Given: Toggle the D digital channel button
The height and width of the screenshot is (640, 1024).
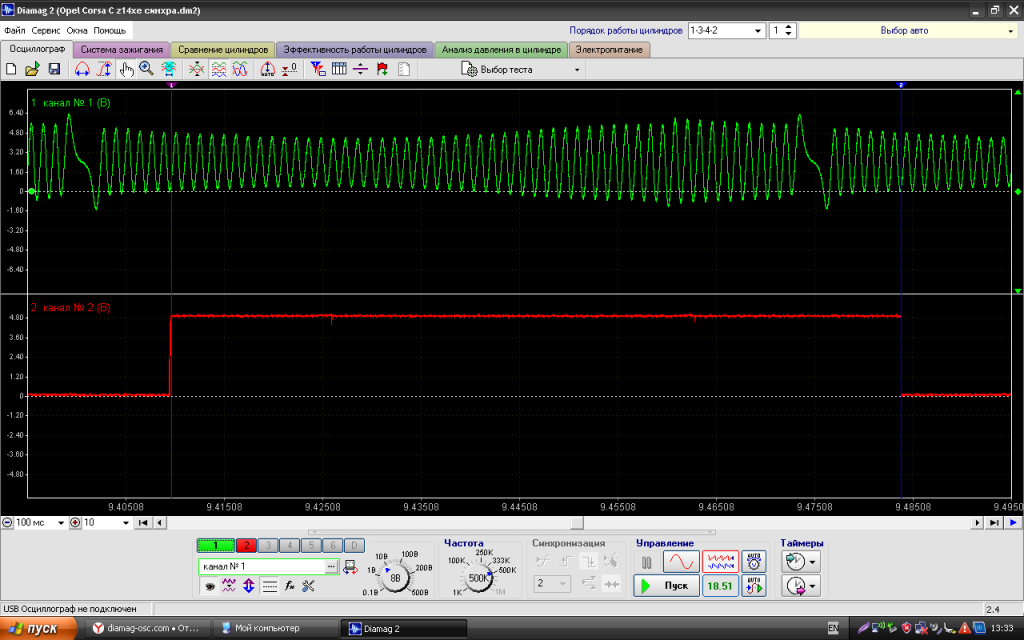Looking at the screenshot, I should (x=354, y=545).
